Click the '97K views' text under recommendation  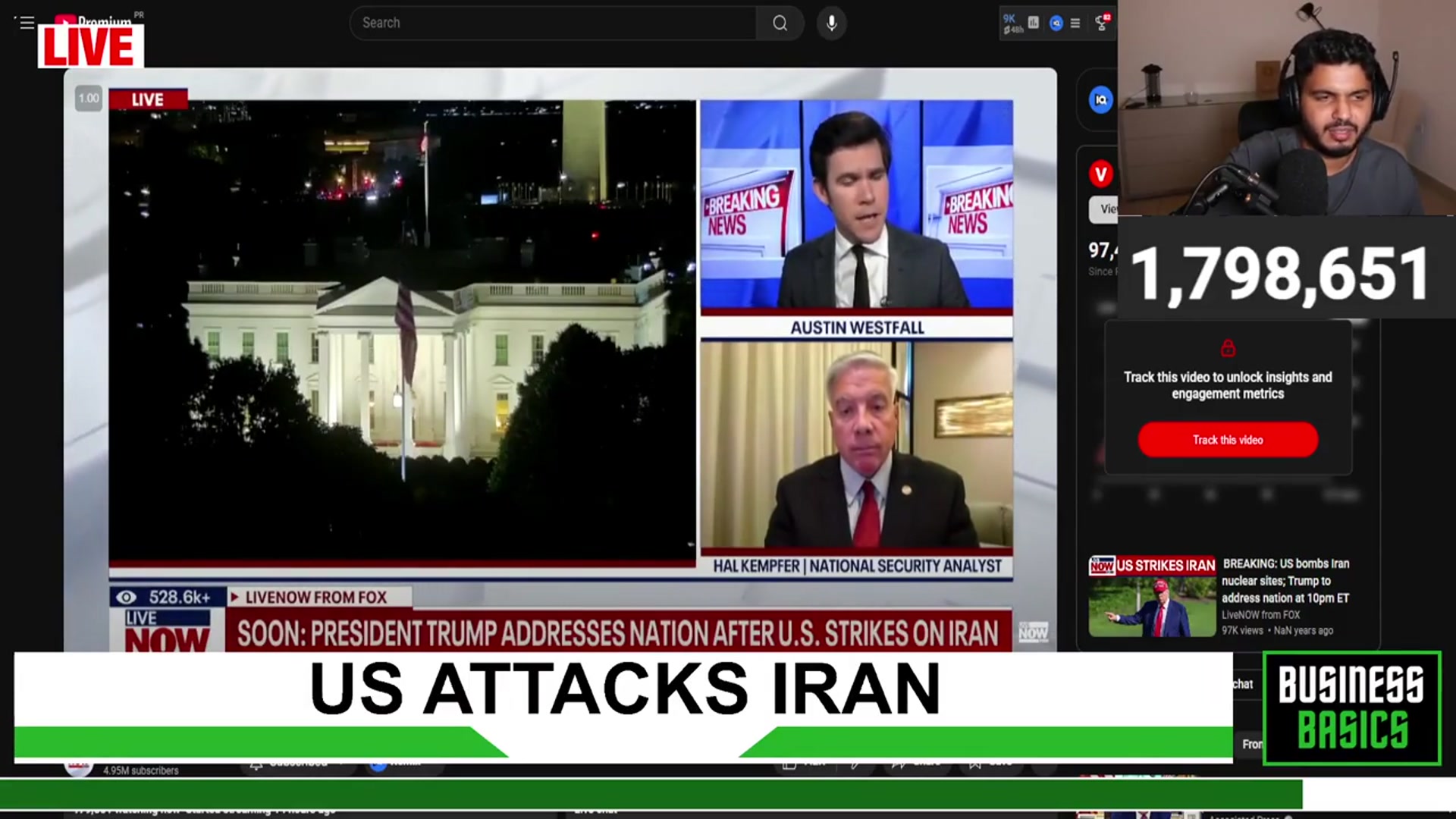1242,630
